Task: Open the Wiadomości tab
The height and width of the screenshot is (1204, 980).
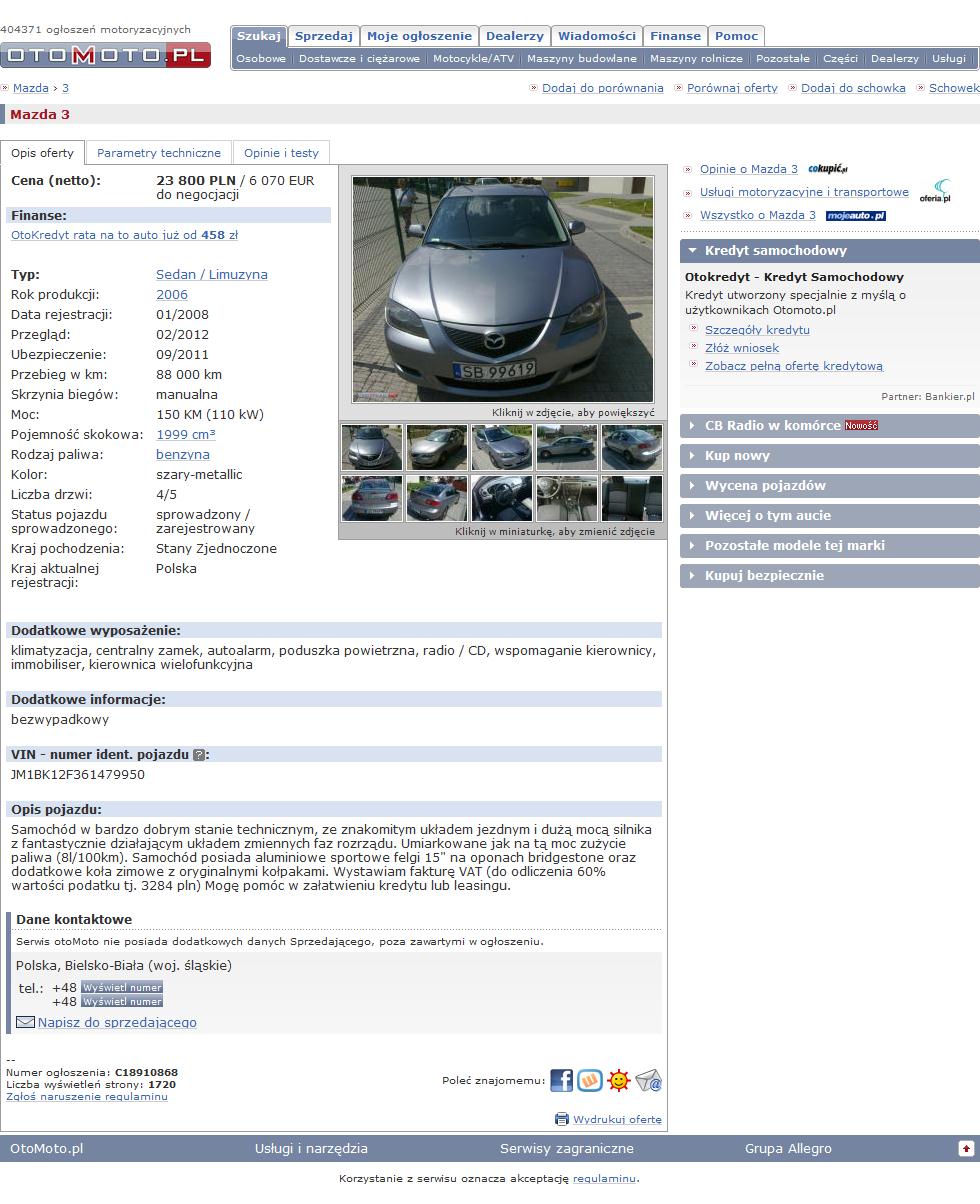Action: pyautogui.click(x=597, y=36)
